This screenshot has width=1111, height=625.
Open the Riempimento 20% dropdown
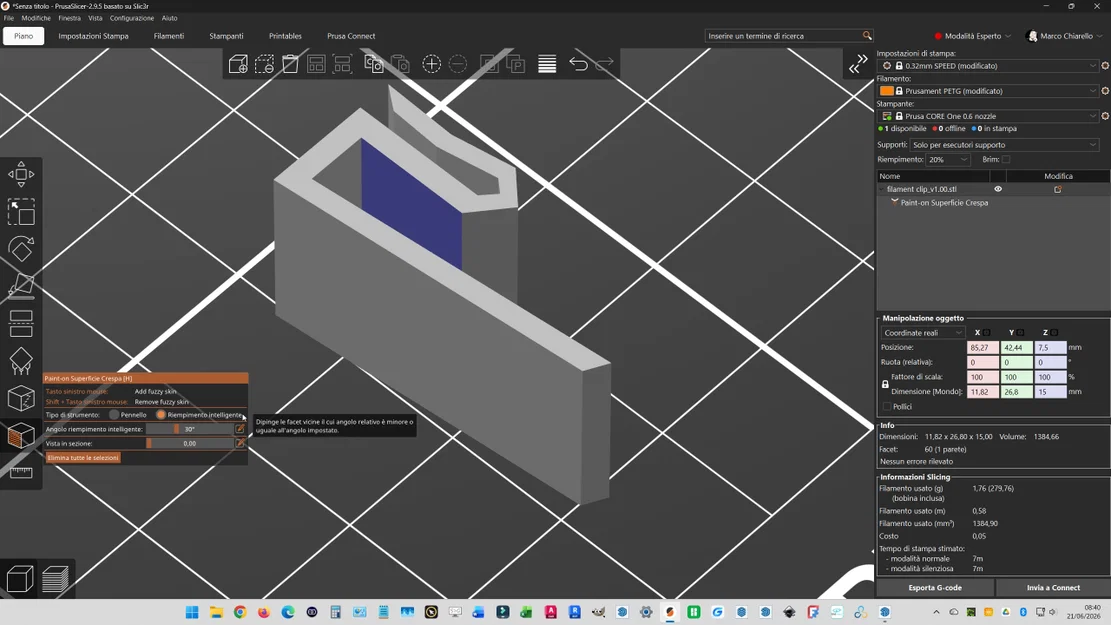948,159
